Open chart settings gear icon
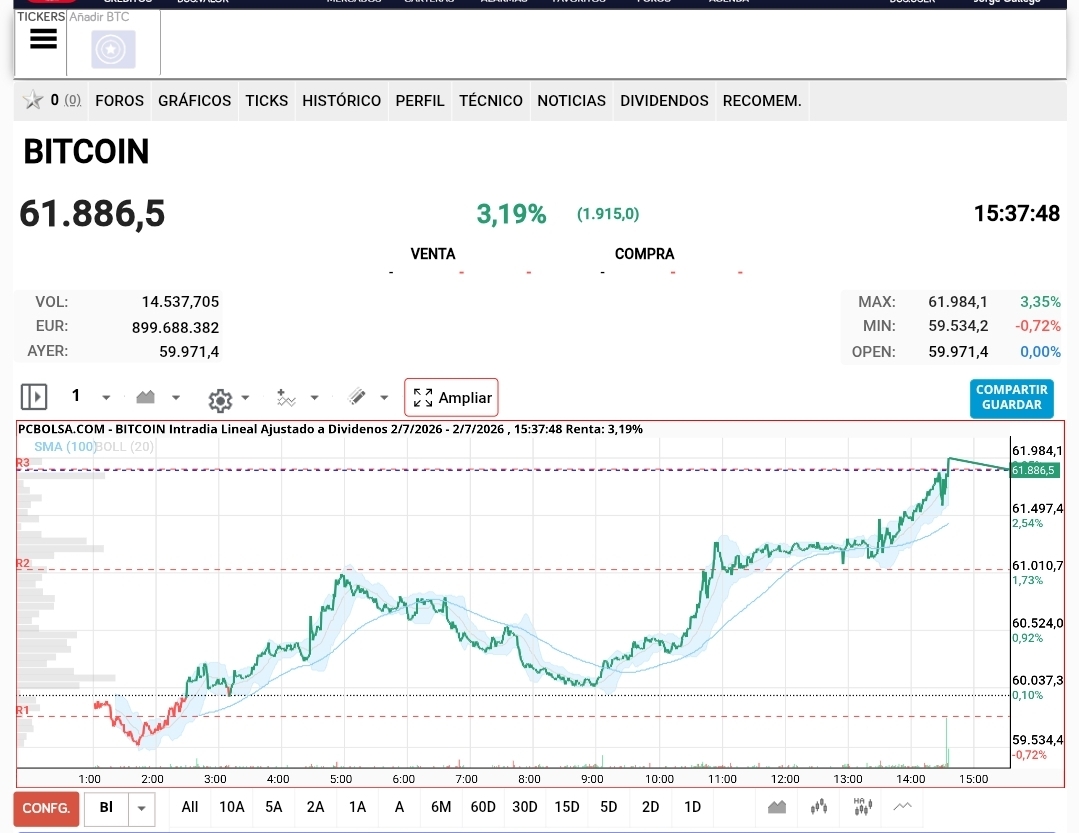 pyautogui.click(x=220, y=400)
